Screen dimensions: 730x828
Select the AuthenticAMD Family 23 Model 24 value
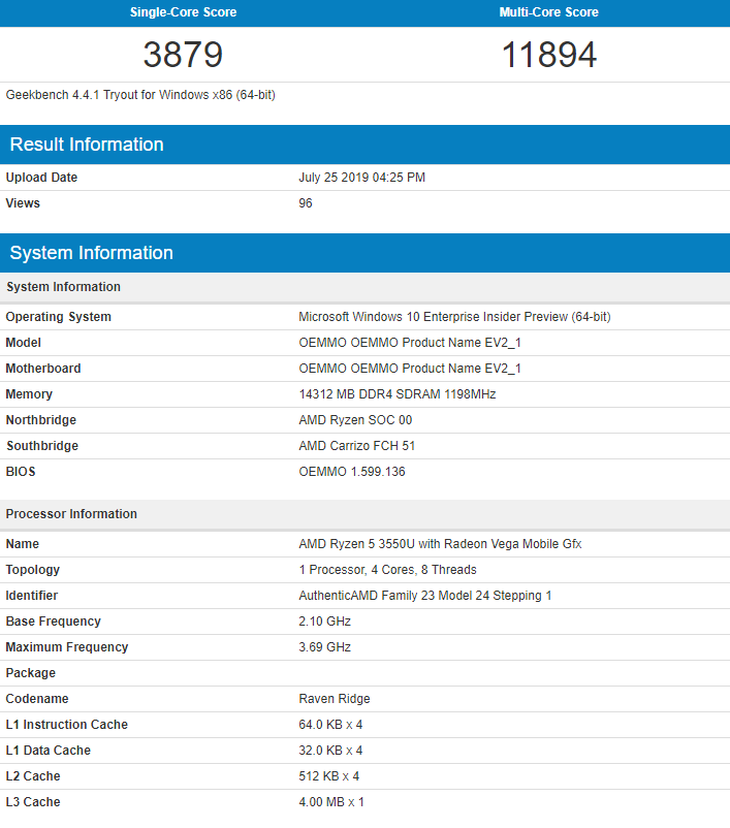(x=425, y=596)
